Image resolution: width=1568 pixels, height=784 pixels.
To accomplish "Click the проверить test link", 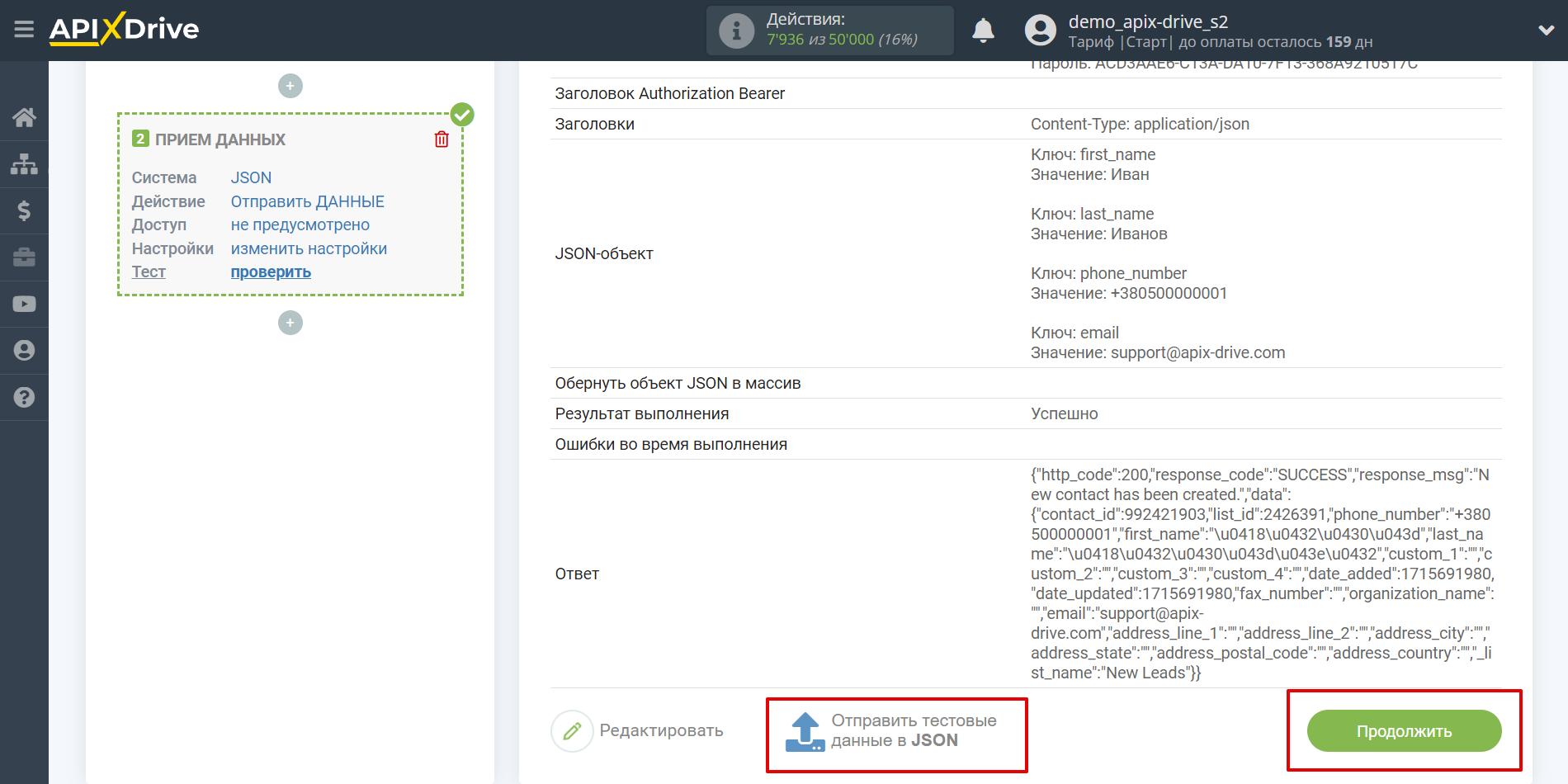I will tap(271, 272).
